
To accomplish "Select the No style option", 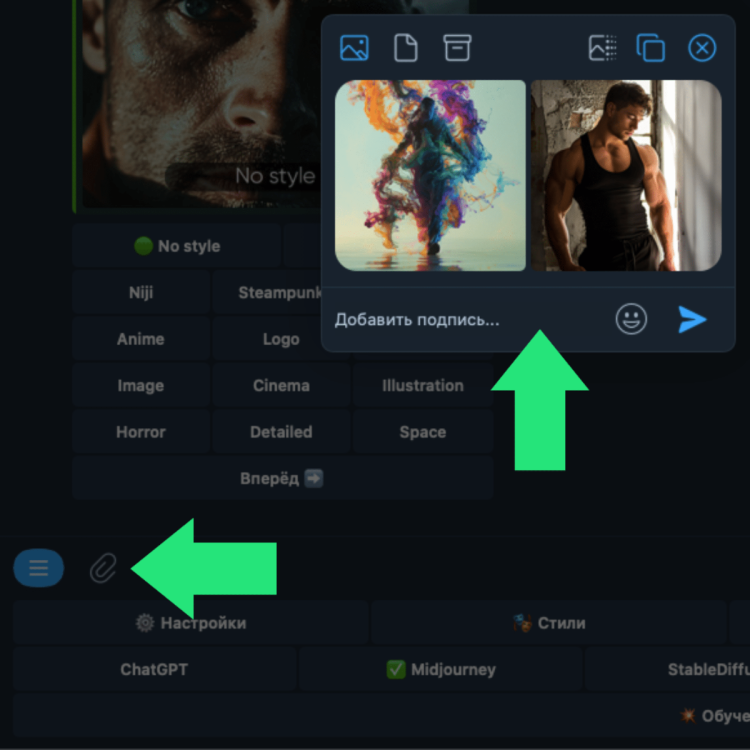I will (177, 246).
